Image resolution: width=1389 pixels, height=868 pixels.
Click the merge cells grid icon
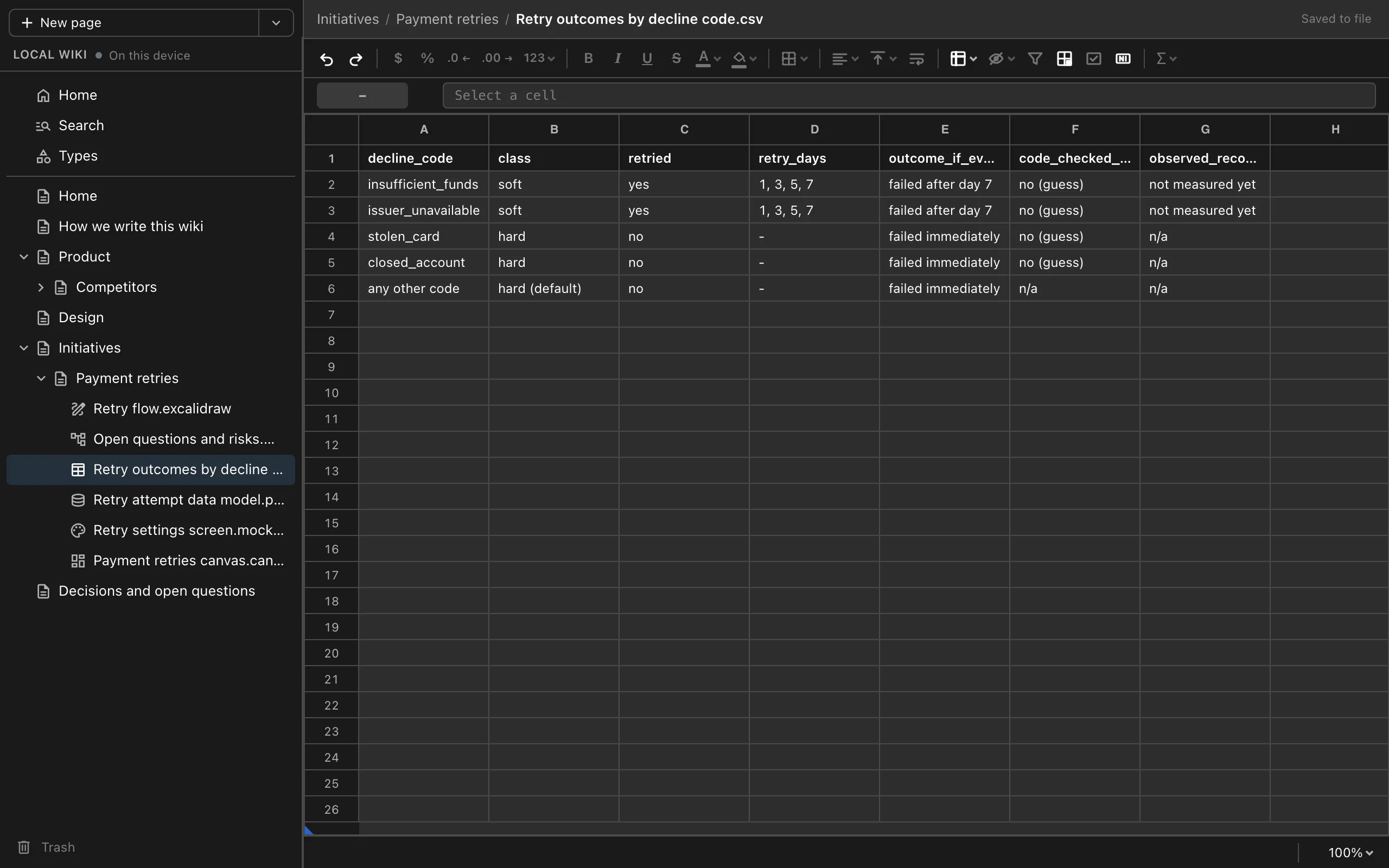tap(1064, 59)
